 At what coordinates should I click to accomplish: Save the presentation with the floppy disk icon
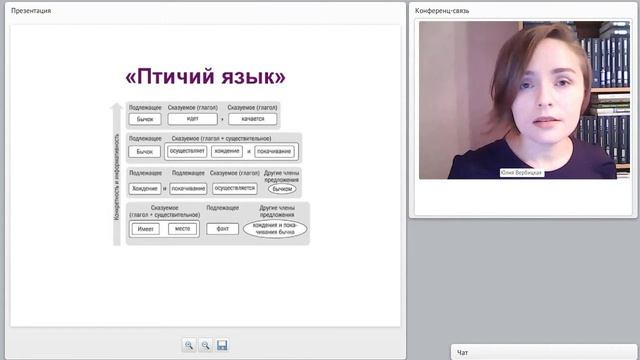pos(222,345)
